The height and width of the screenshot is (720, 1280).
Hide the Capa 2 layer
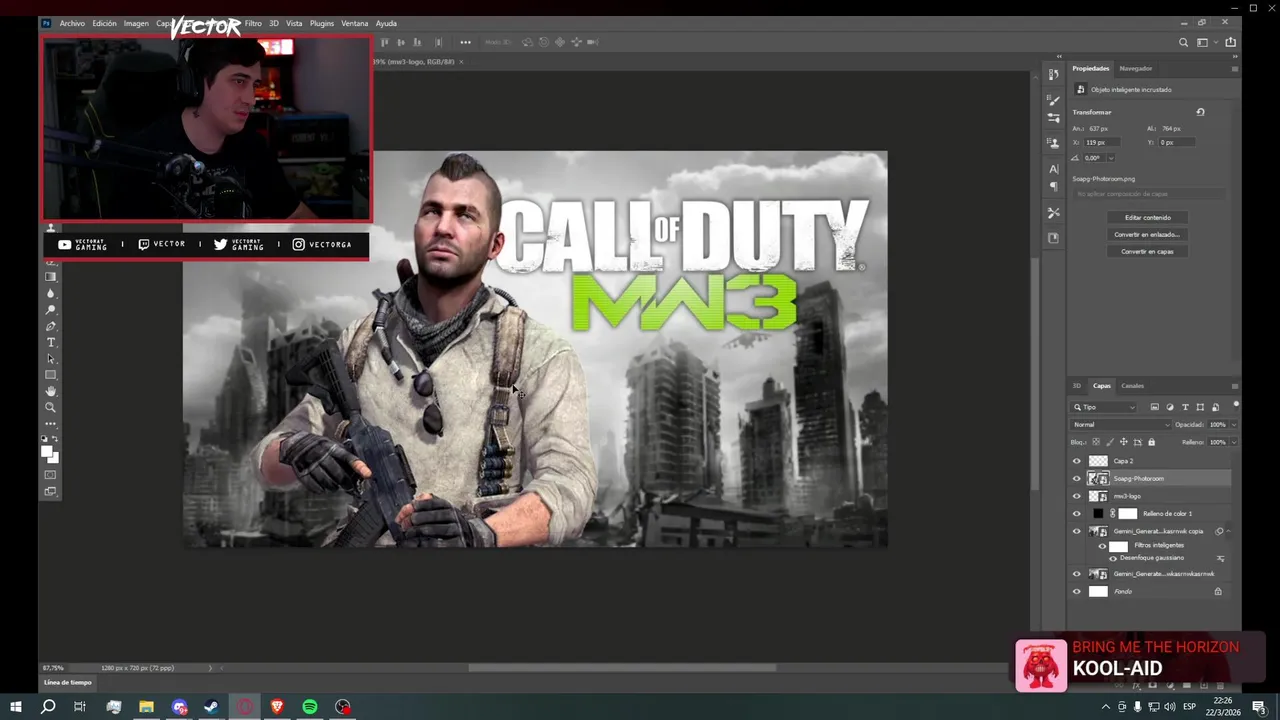pyautogui.click(x=1077, y=461)
